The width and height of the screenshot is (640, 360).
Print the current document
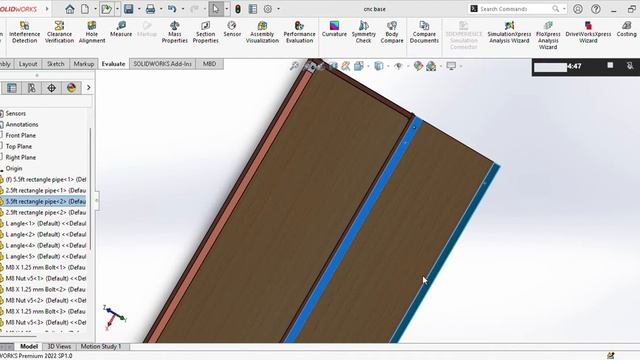150,9
